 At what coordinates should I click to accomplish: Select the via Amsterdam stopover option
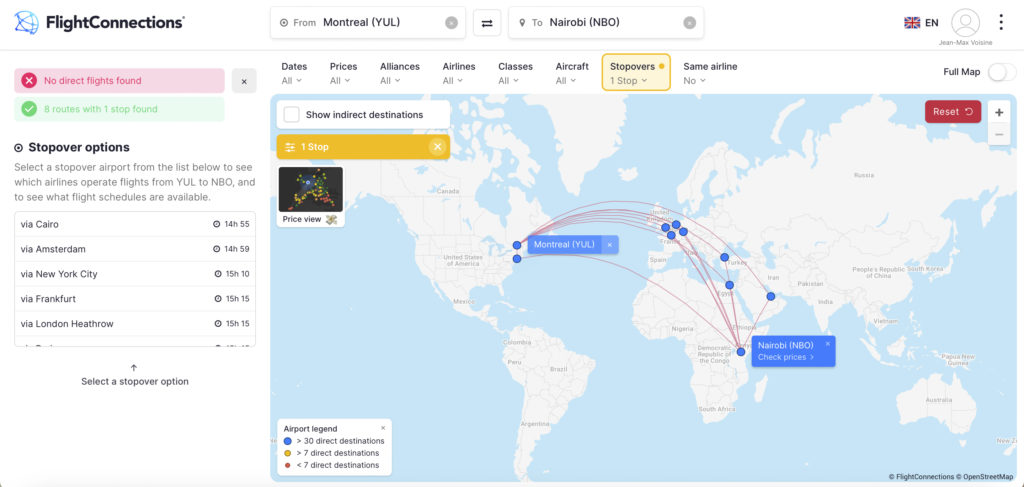(x=134, y=249)
